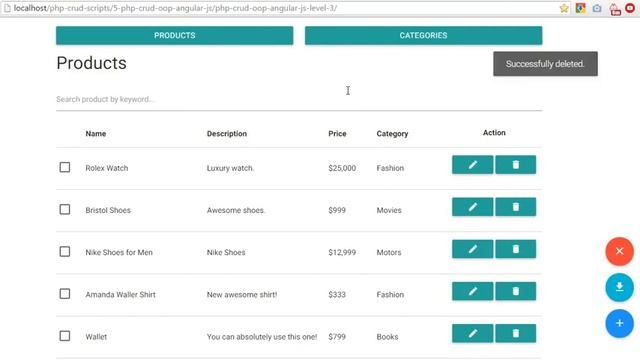
Task: Click the Action column header
Action: 494,133
